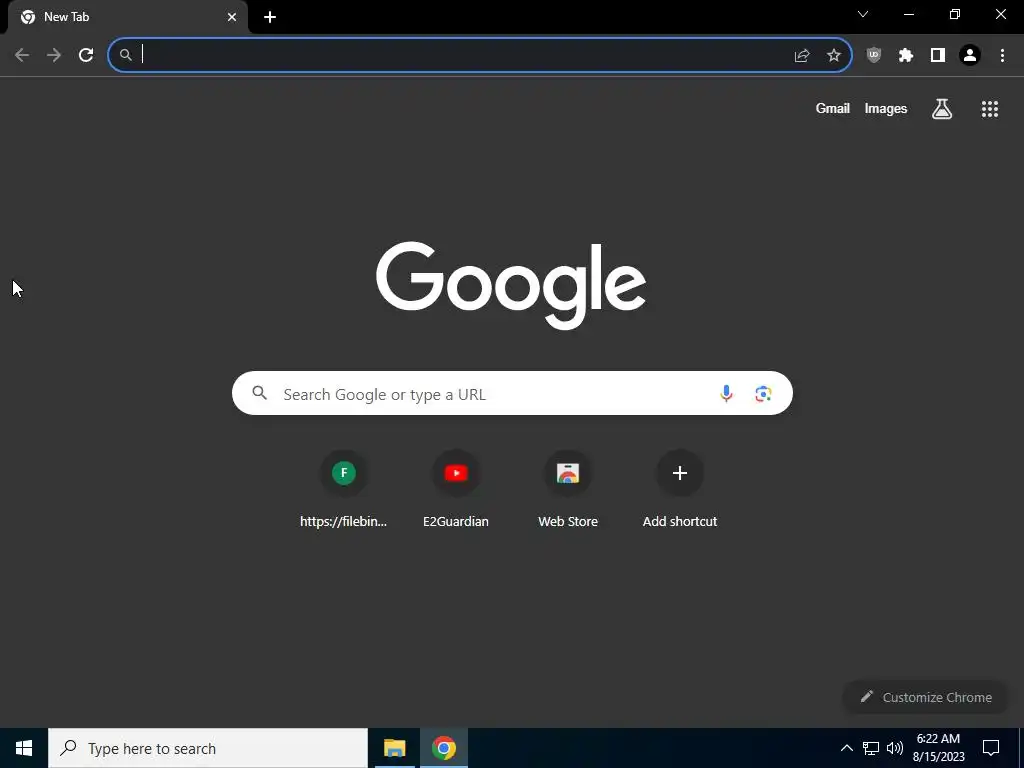Click Customize Chrome button
This screenshot has height=768, width=1024.
(926, 697)
